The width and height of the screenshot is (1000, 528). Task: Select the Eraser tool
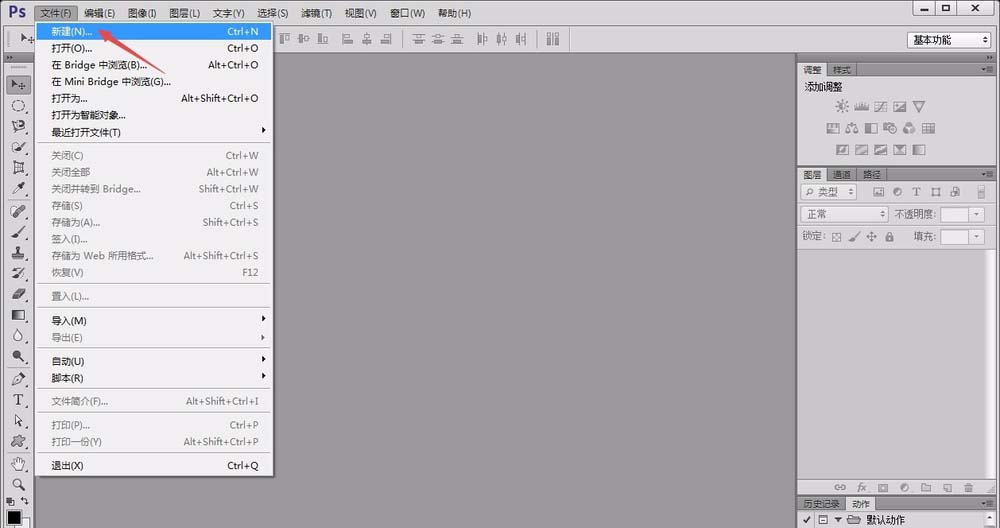pos(18,294)
